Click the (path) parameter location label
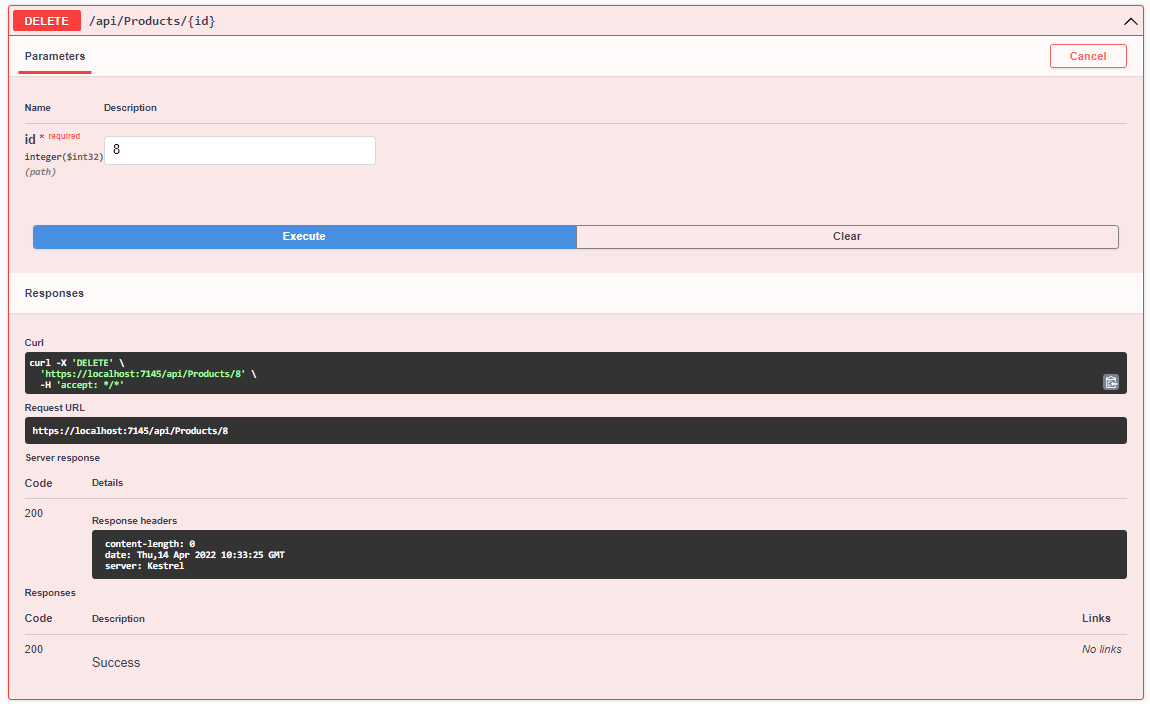Screen dimensions: 1150x704 (40, 172)
